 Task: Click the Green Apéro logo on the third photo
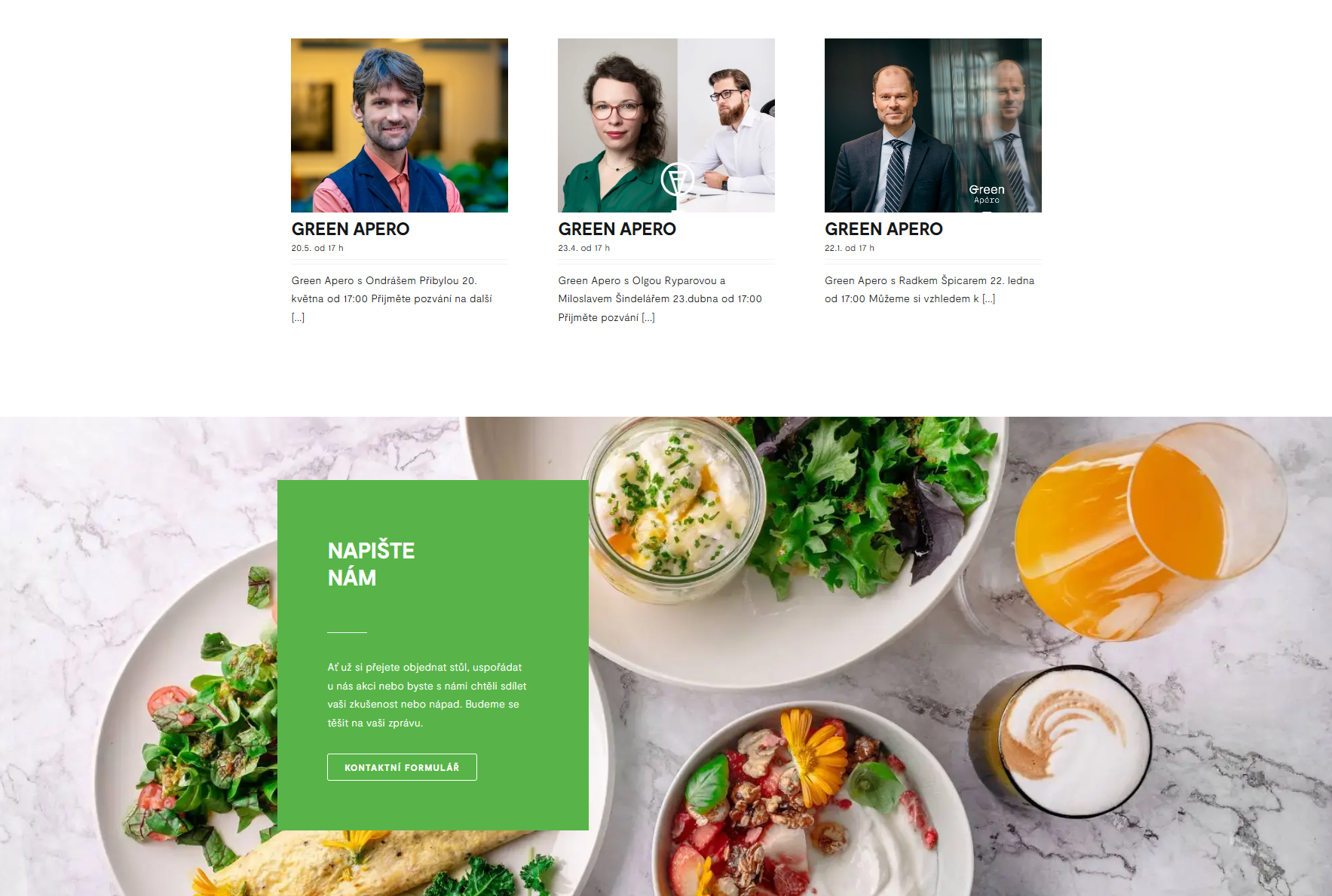(x=987, y=194)
